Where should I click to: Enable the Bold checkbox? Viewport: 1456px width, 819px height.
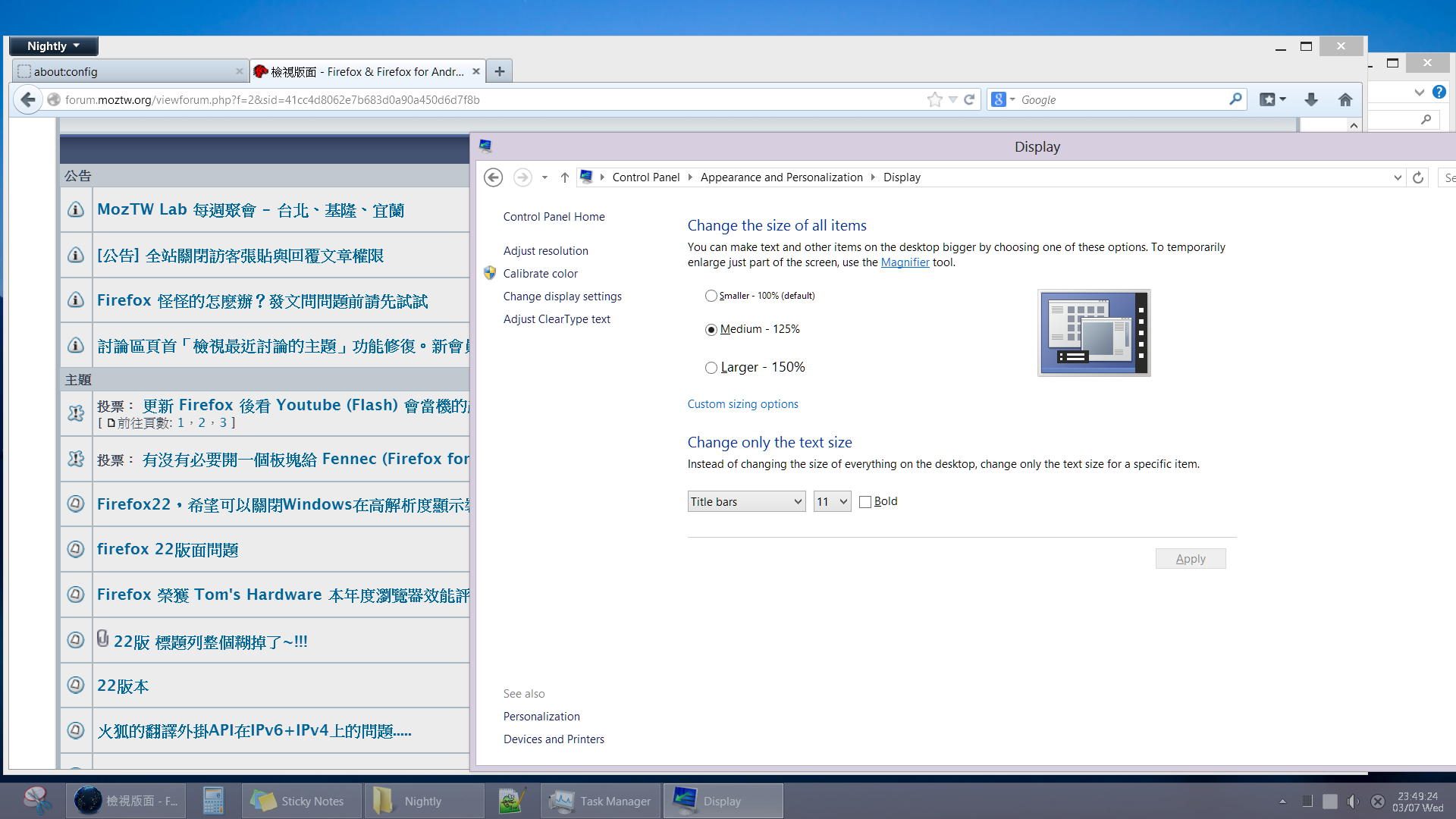point(865,502)
